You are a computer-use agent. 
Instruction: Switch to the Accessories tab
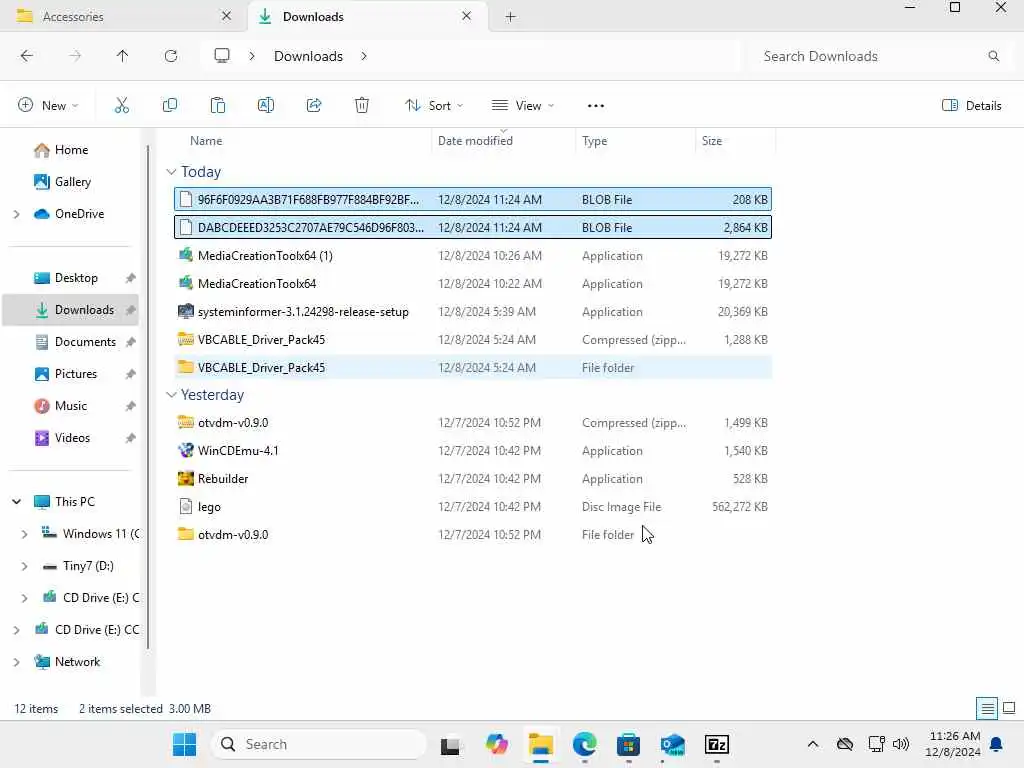pos(124,16)
